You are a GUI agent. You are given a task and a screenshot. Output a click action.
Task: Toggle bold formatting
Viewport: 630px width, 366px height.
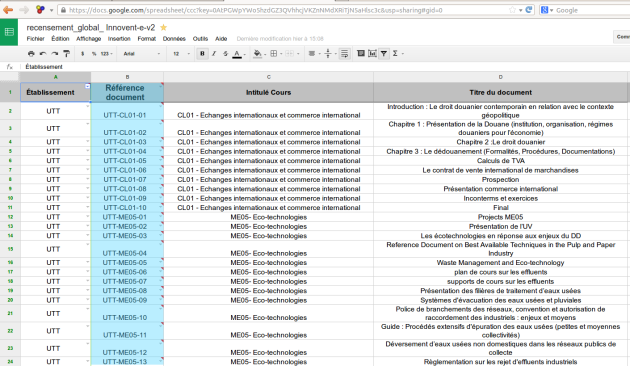(x=202, y=53)
